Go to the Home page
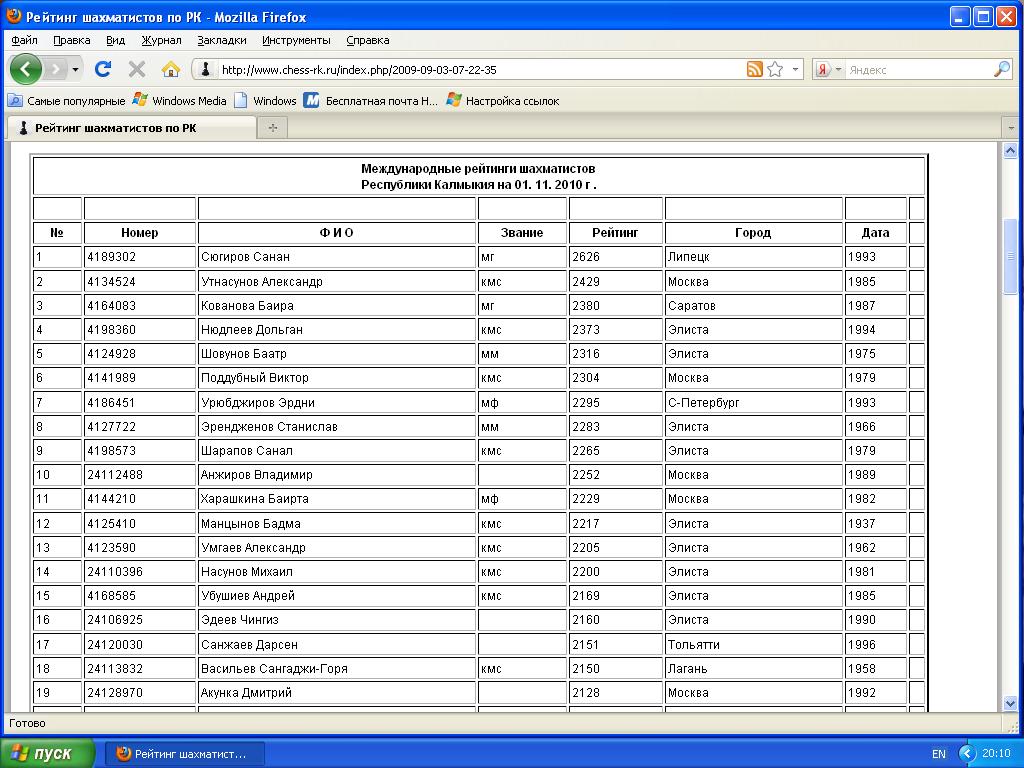Screen dimensions: 1024x768 click(171, 69)
